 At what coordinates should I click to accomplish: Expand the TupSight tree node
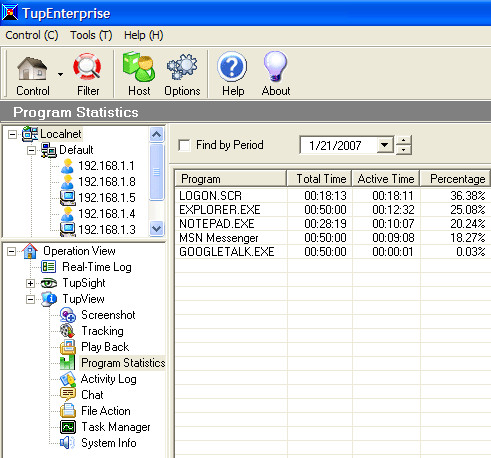pyautogui.click(x=30, y=283)
